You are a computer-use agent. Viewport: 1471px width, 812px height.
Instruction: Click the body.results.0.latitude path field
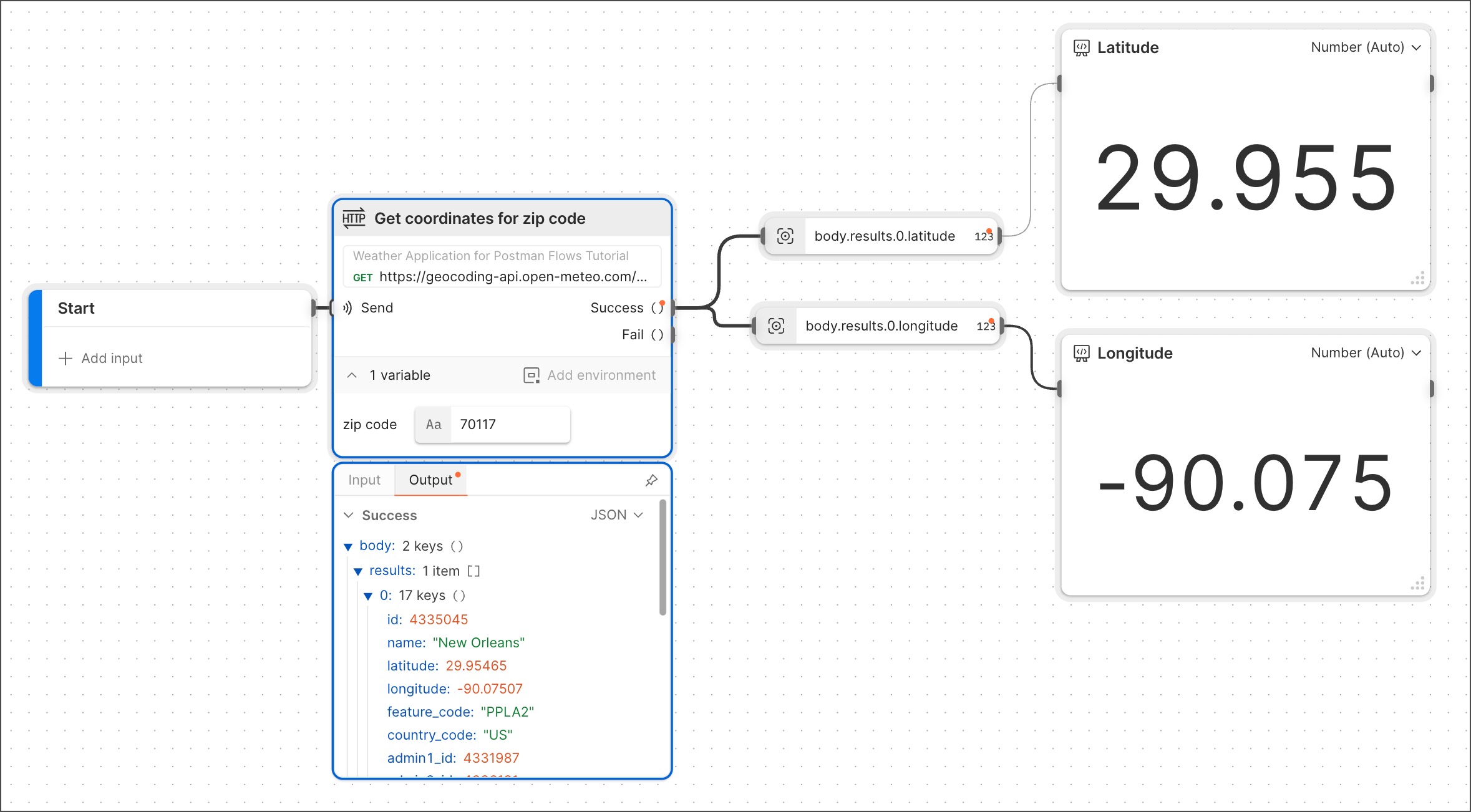click(x=885, y=236)
